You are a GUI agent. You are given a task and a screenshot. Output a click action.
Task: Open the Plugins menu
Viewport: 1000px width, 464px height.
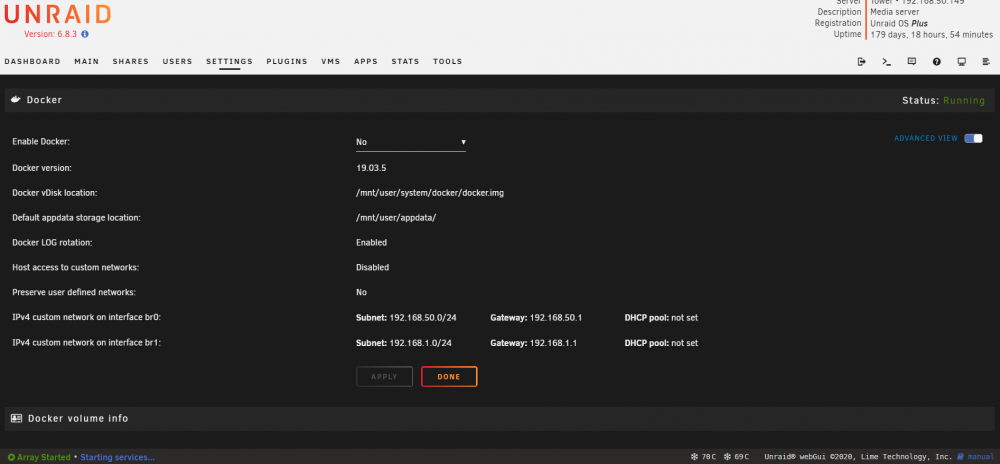pos(287,62)
